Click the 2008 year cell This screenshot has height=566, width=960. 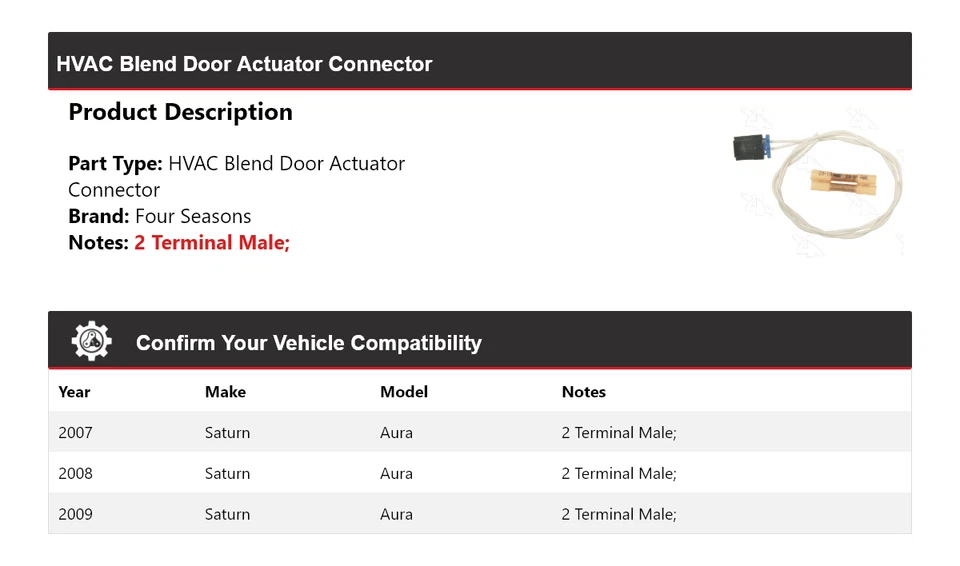click(x=75, y=474)
